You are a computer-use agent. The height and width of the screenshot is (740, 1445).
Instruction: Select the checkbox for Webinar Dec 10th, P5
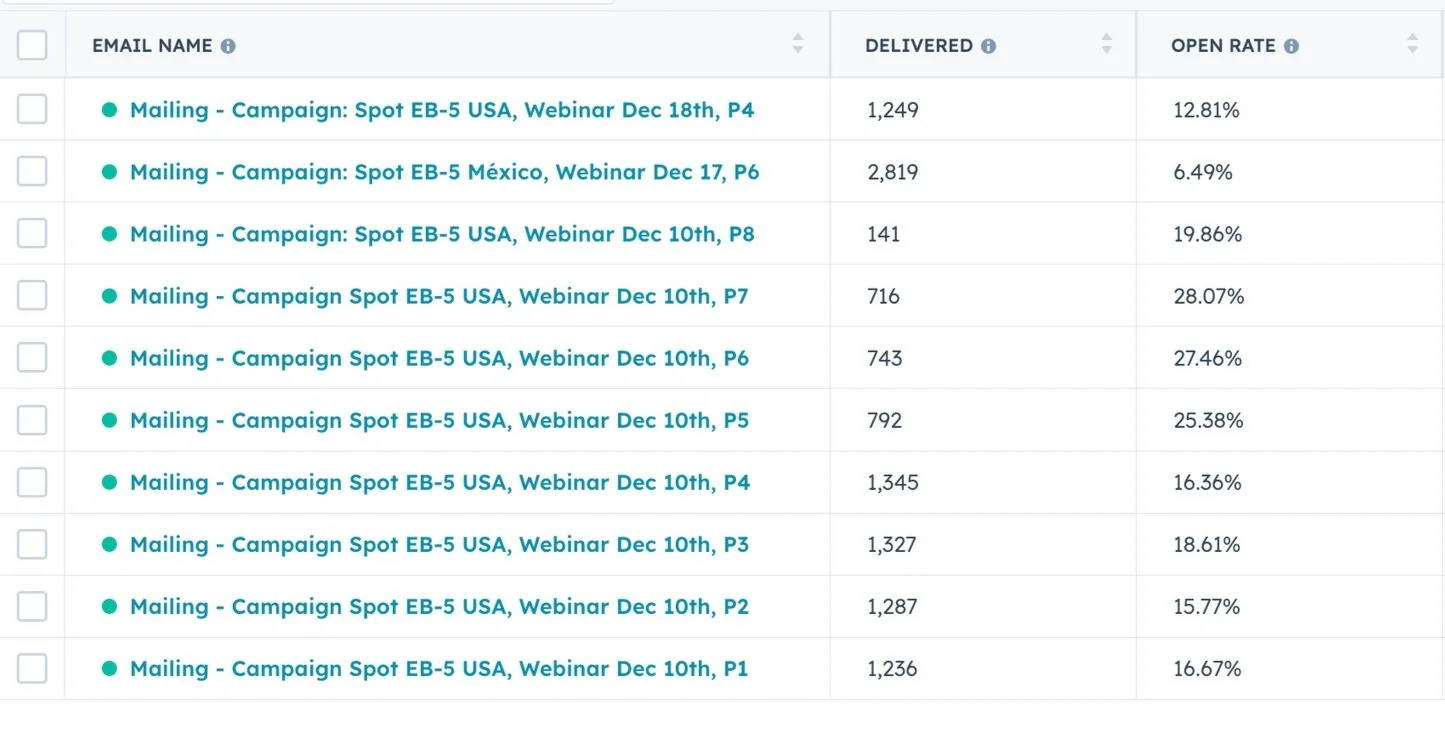[32, 420]
